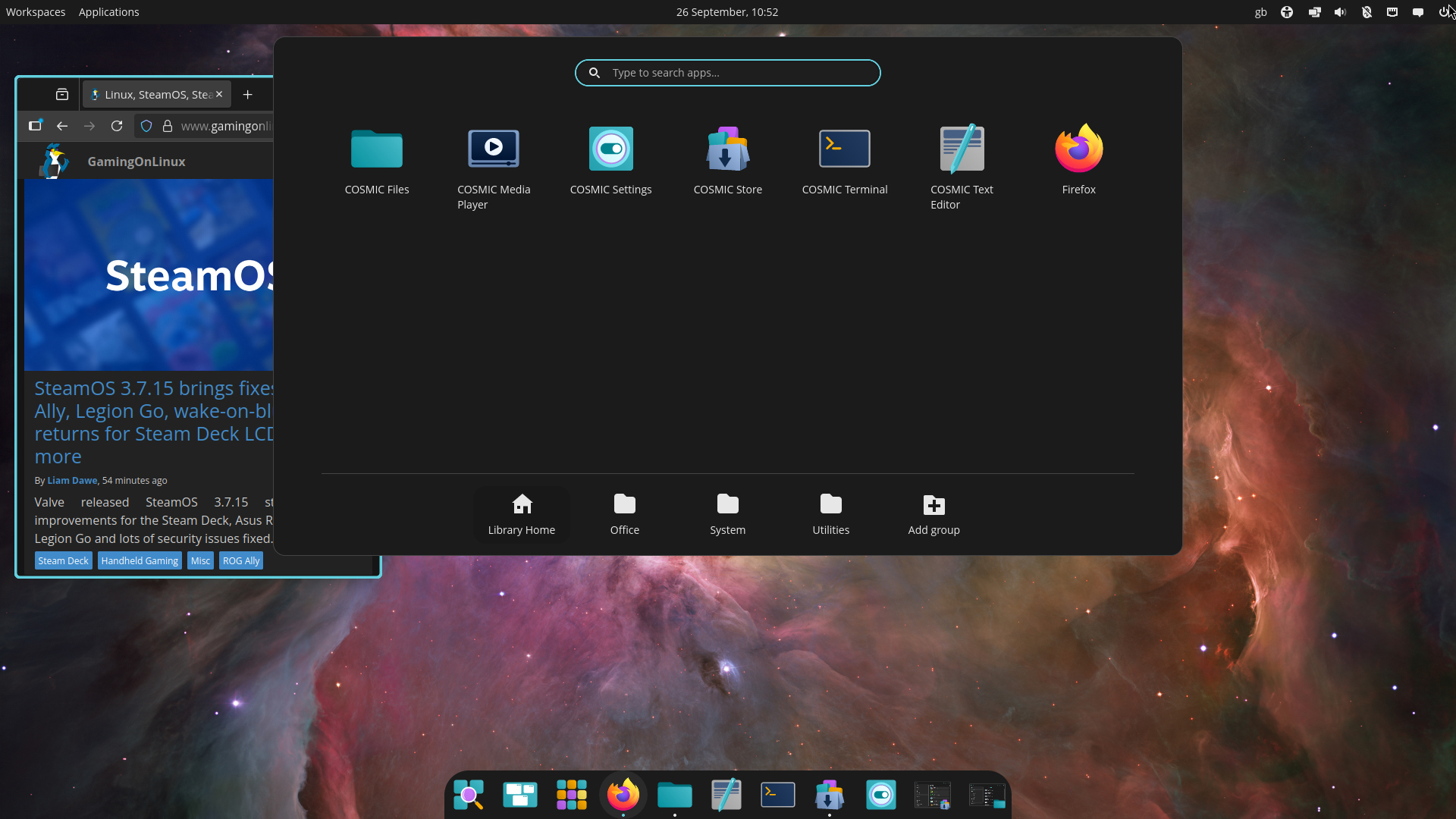This screenshot has height=819, width=1456.
Task: Open the Utilities app group
Action: pyautogui.click(x=831, y=514)
